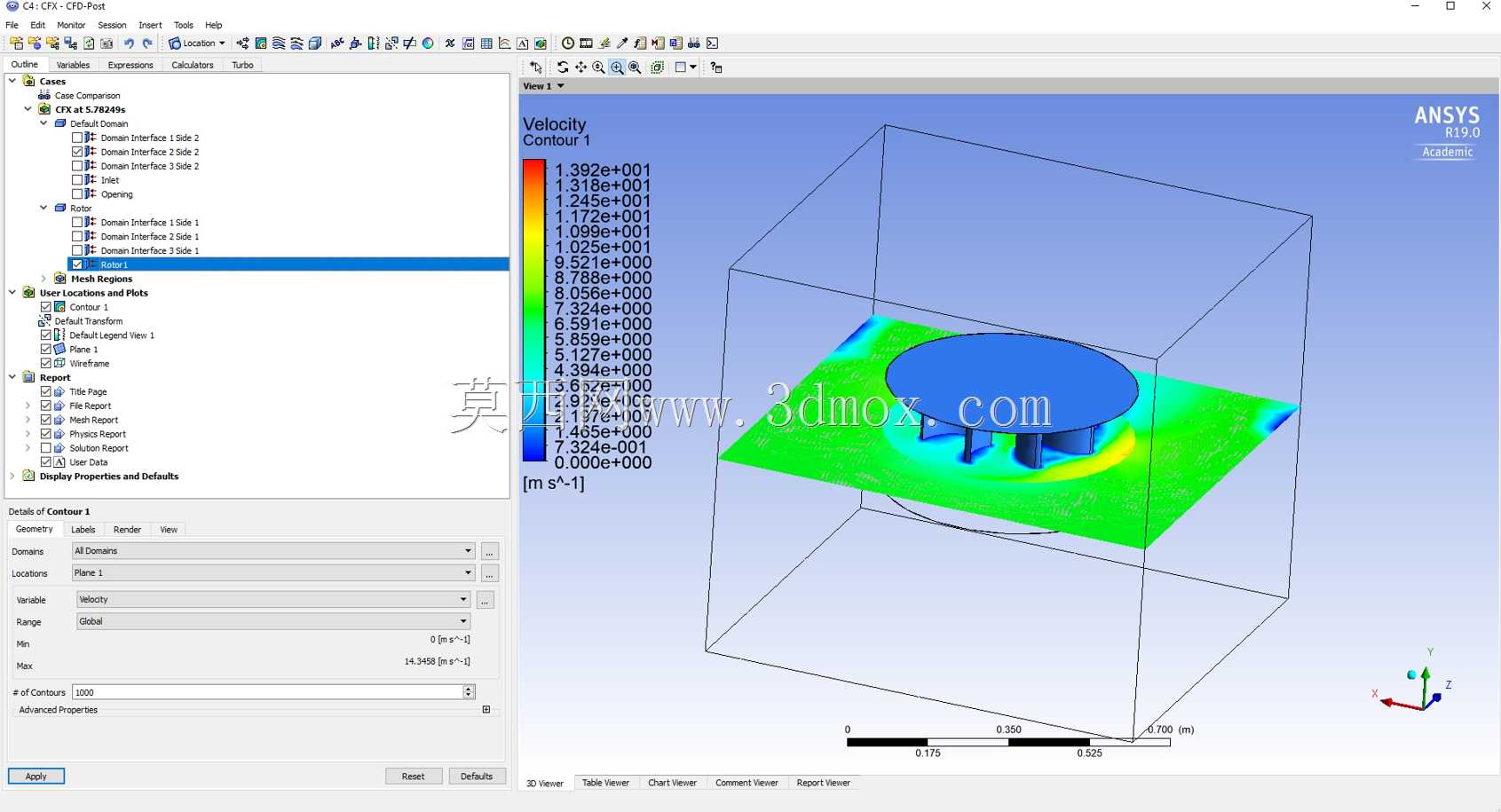Click Fit View magnifier icon
The height and width of the screenshot is (812, 1501).
pos(635,67)
